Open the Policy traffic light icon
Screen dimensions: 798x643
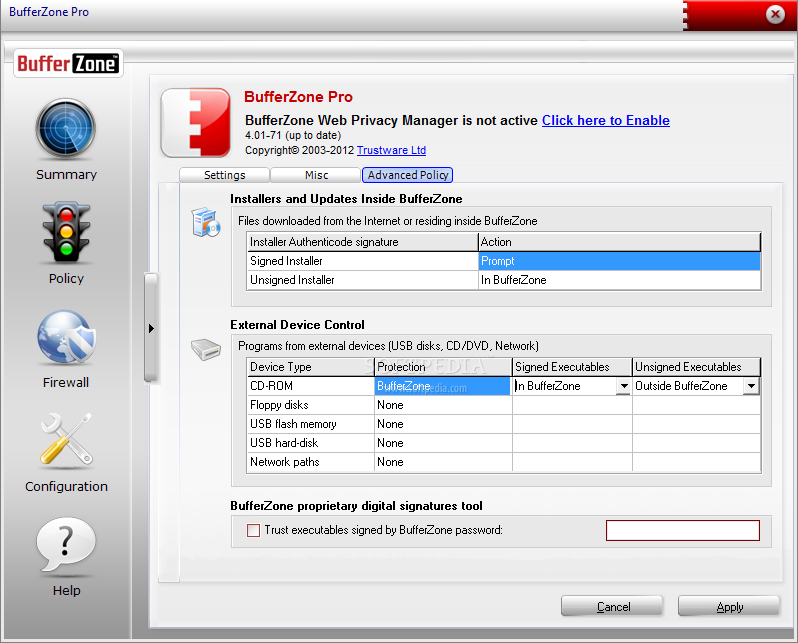(66, 232)
